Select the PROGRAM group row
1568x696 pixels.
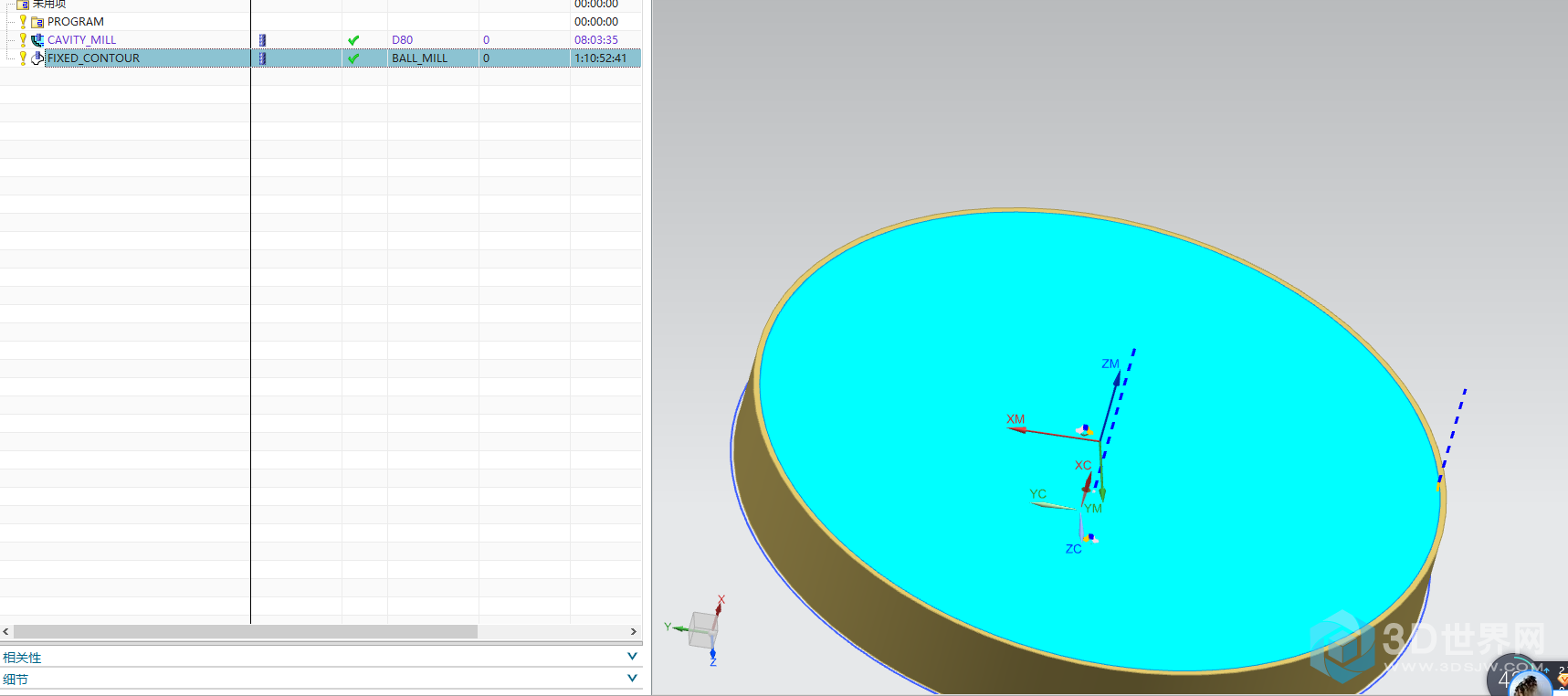click(76, 22)
